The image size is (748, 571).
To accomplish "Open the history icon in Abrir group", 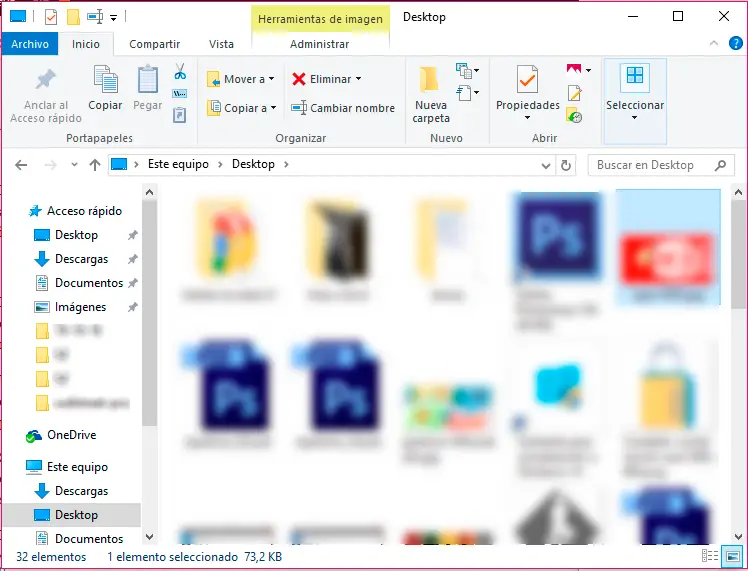I will [574, 115].
